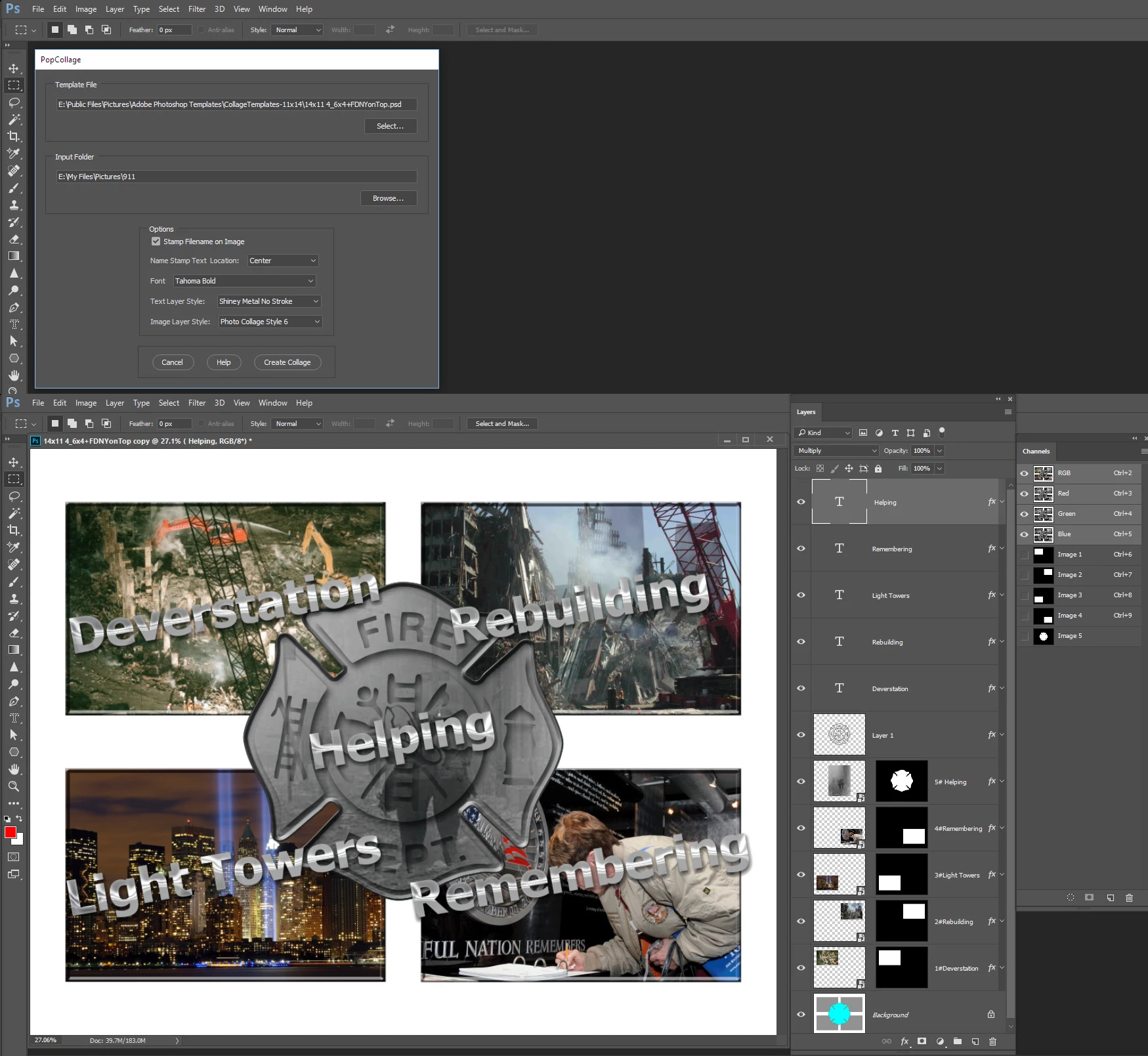The width and height of the screenshot is (1148, 1056).
Task: Open the Text Layer Style dropdown
Action: [269, 301]
